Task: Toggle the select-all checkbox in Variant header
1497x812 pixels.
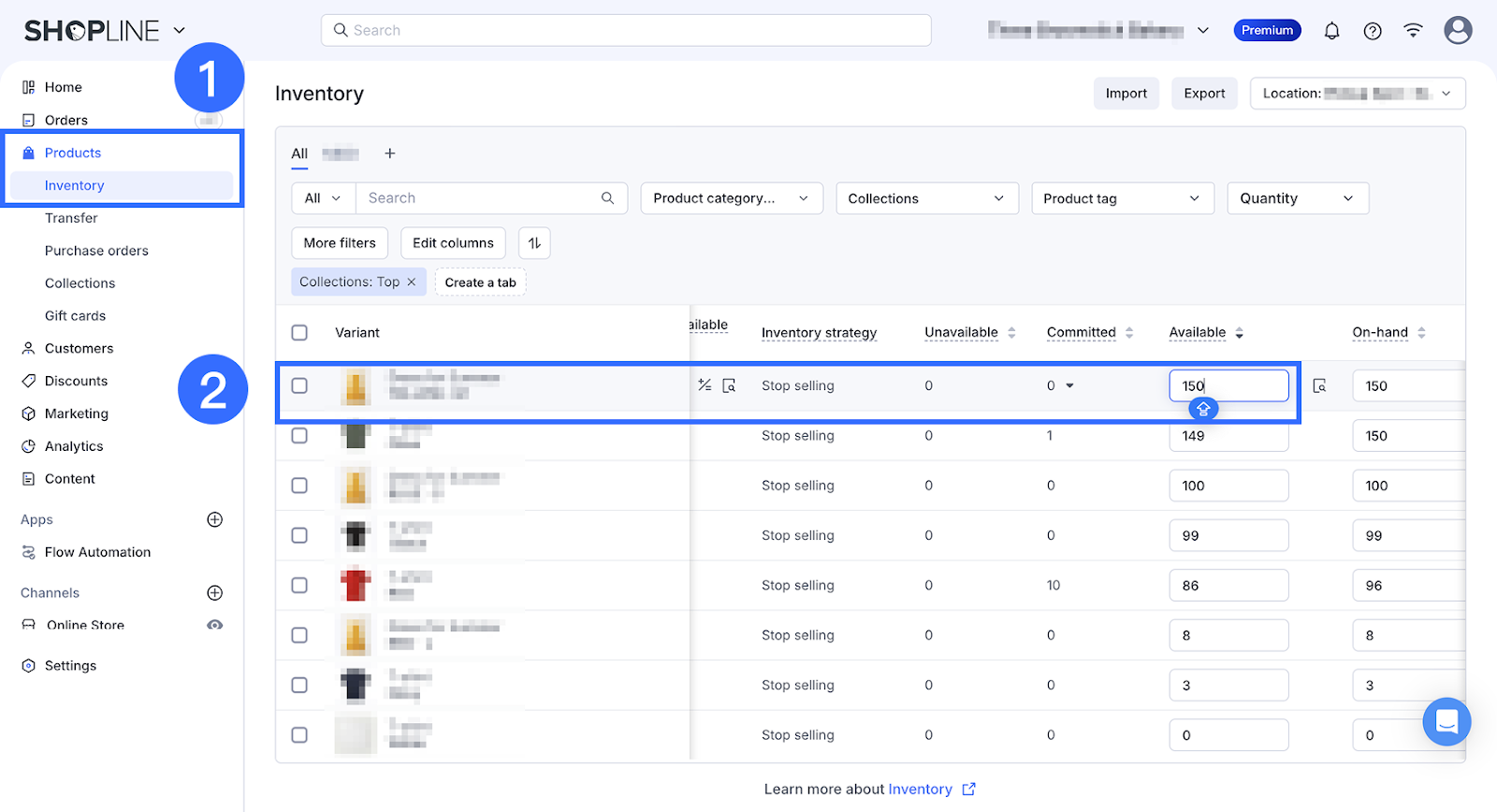Action: (299, 333)
